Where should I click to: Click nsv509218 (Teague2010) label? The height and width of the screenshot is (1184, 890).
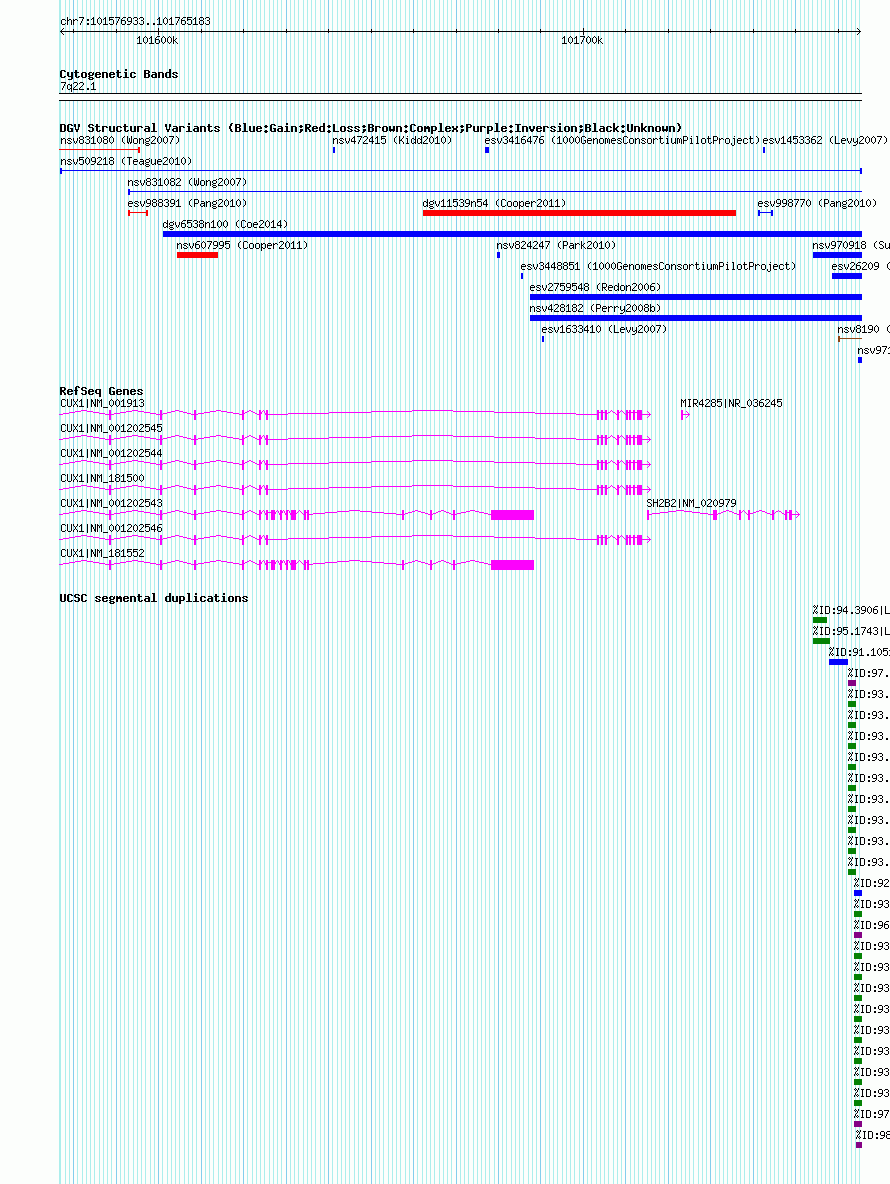[126, 162]
